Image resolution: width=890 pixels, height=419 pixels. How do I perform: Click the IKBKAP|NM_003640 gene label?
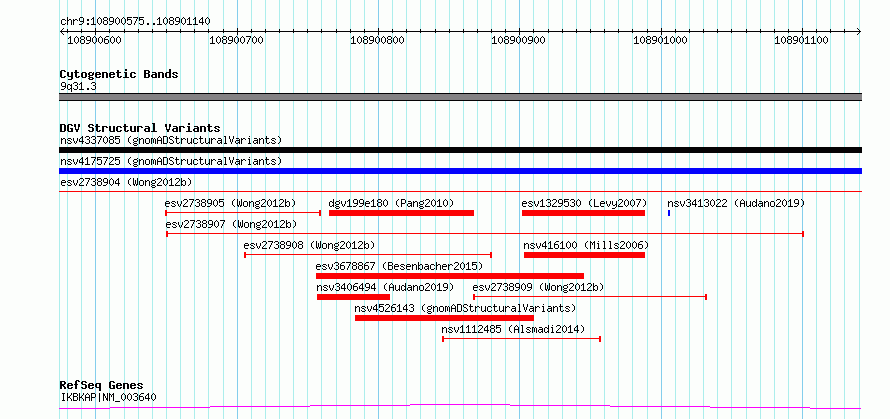point(108,397)
